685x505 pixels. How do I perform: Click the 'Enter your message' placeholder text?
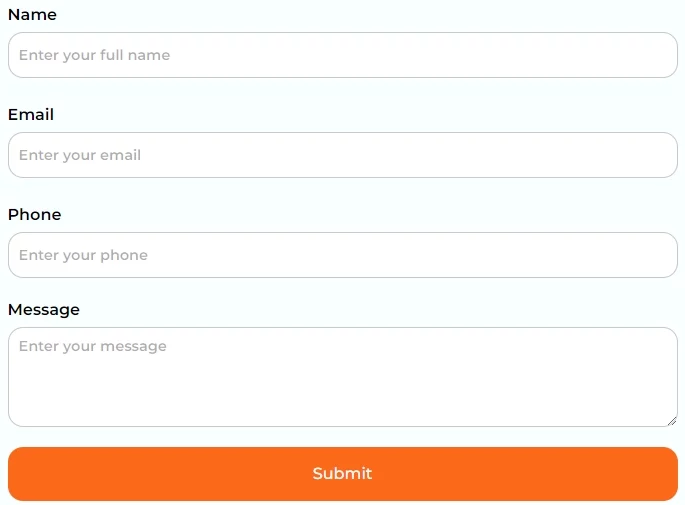(93, 346)
